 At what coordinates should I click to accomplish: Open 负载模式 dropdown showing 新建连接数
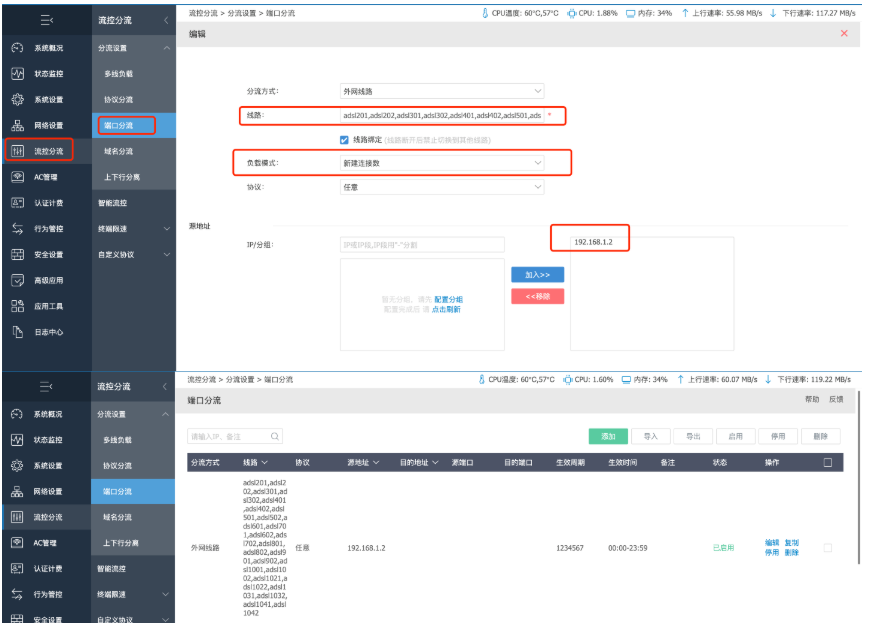pyautogui.click(x=442, y=163)
